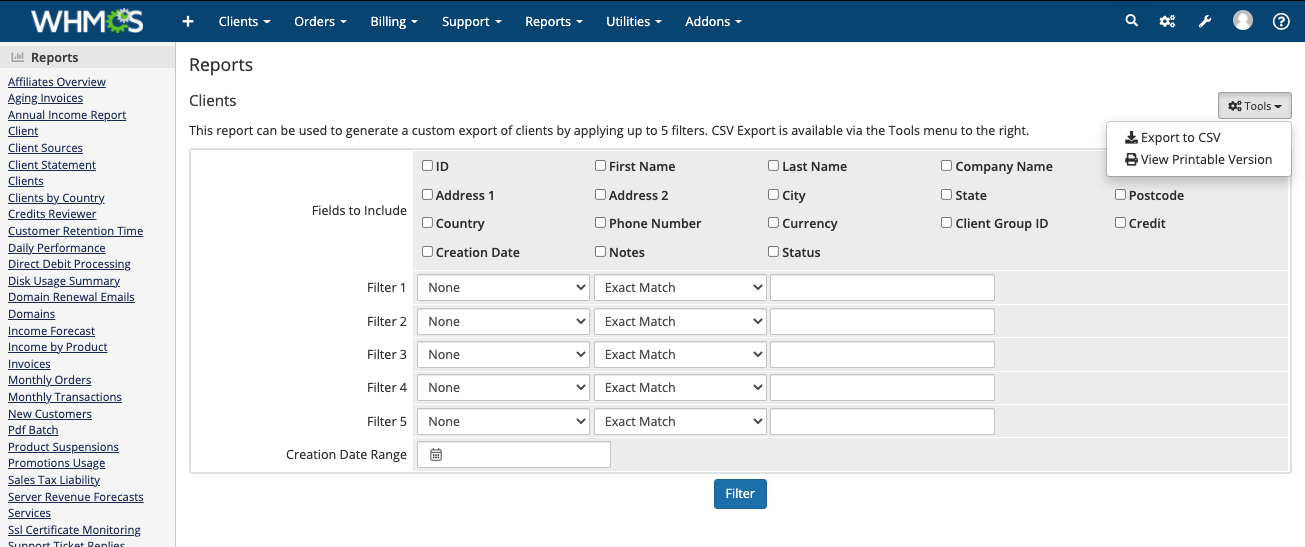This screenshot has width=1305, height=547.
Task: Click the calendar icon in Creation Date Range
Action: tap(436, 454)
